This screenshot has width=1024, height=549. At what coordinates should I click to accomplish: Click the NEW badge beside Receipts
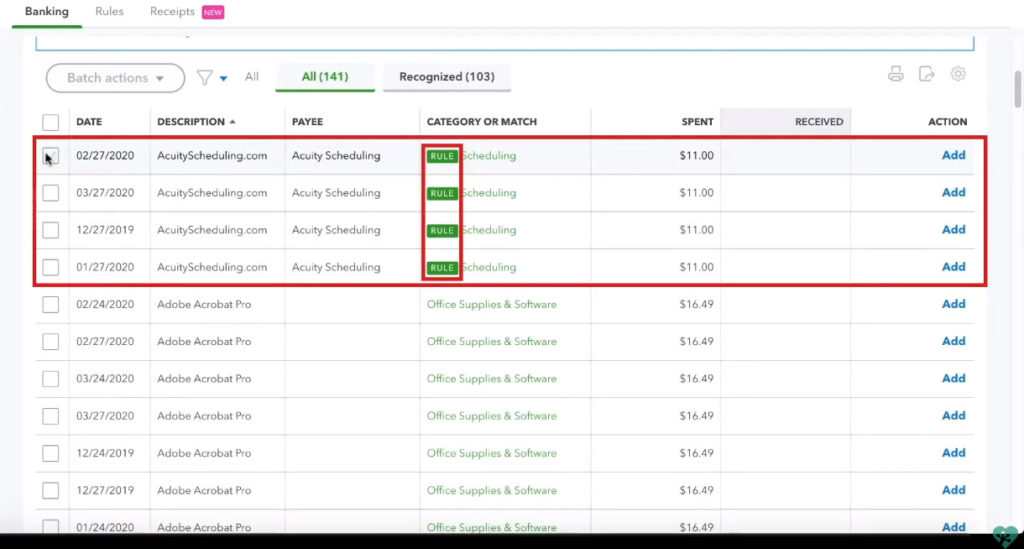tap(213, 12)
